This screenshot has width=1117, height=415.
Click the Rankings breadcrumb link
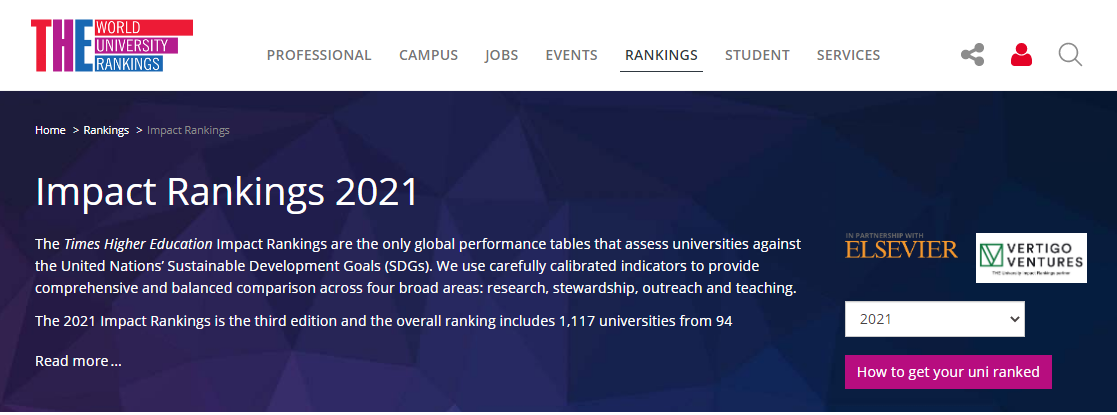coord(106,131)
